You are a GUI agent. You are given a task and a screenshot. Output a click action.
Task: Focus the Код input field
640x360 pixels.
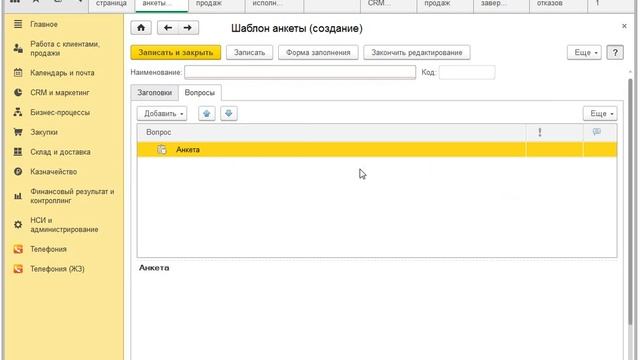tap(467, 72)
